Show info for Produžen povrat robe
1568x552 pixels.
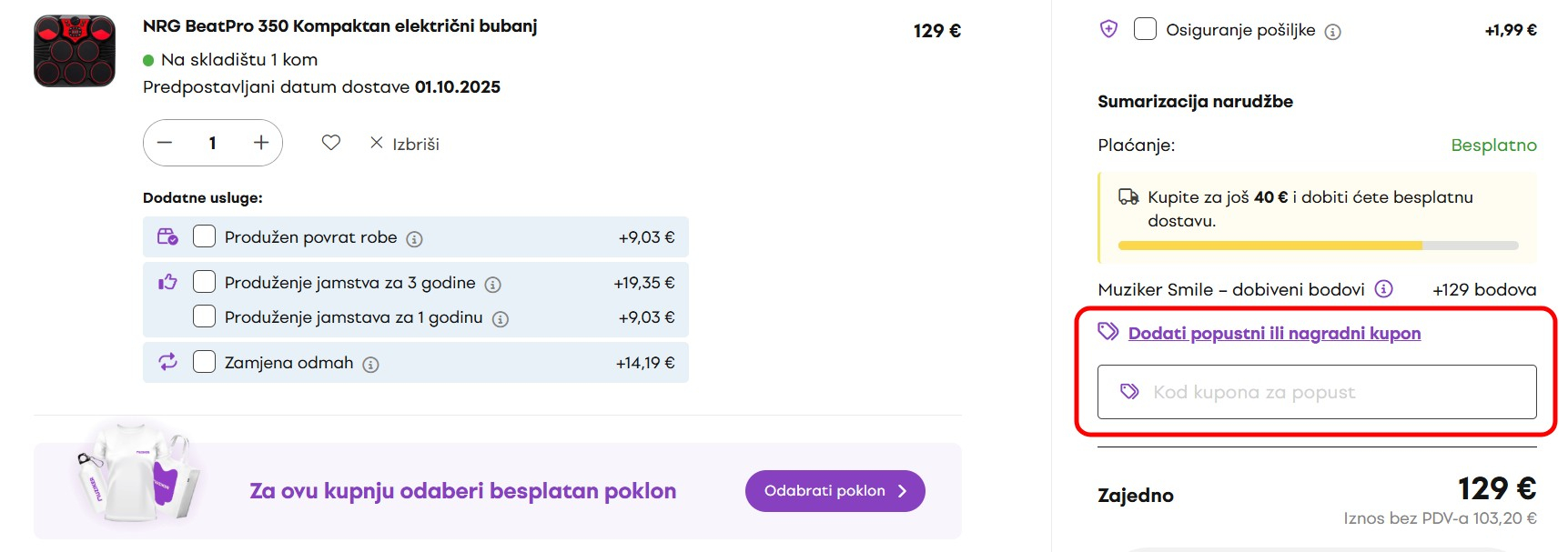(x=414, y=239)
